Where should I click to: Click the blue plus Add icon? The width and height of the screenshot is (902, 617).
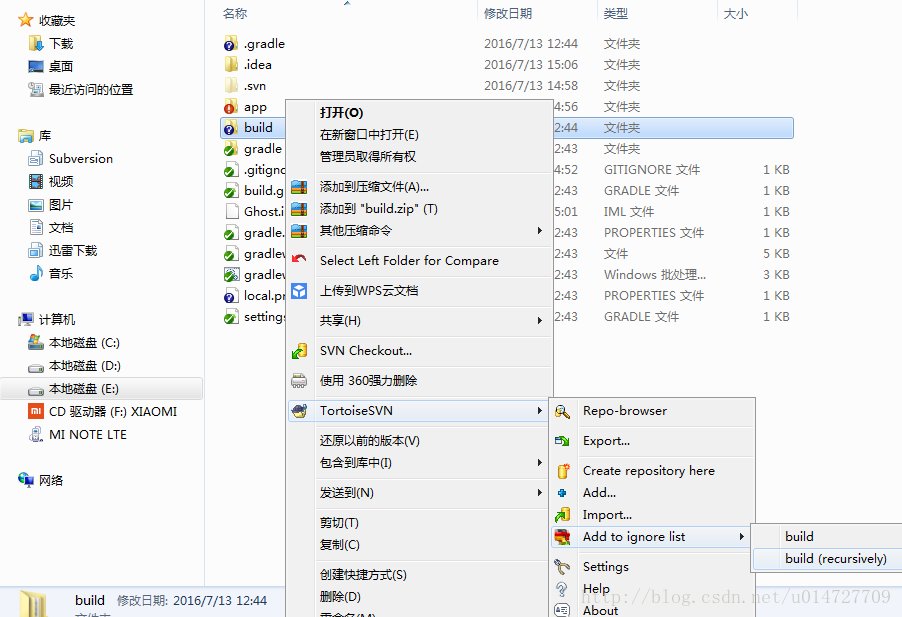pos(562,493)
